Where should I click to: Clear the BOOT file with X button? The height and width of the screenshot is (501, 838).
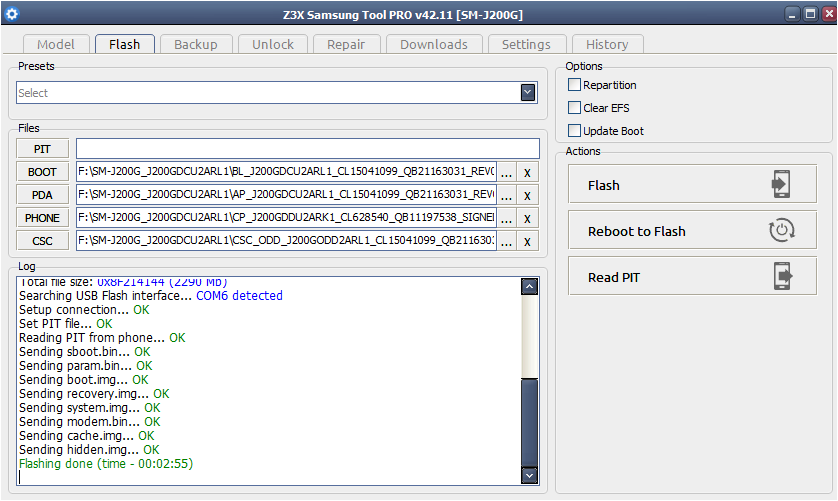(x=527, y=172)
